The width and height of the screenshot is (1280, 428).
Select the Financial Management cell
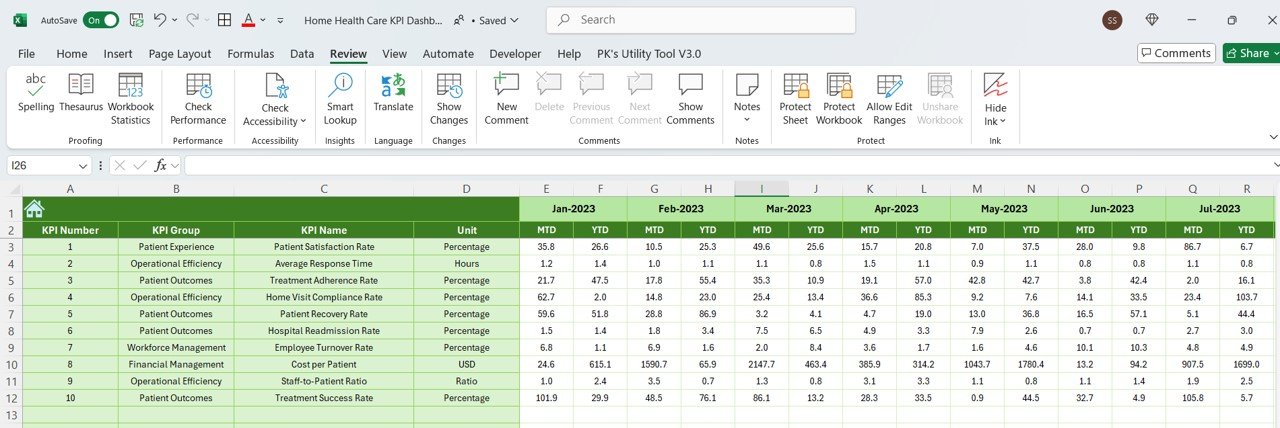point(176,365)
